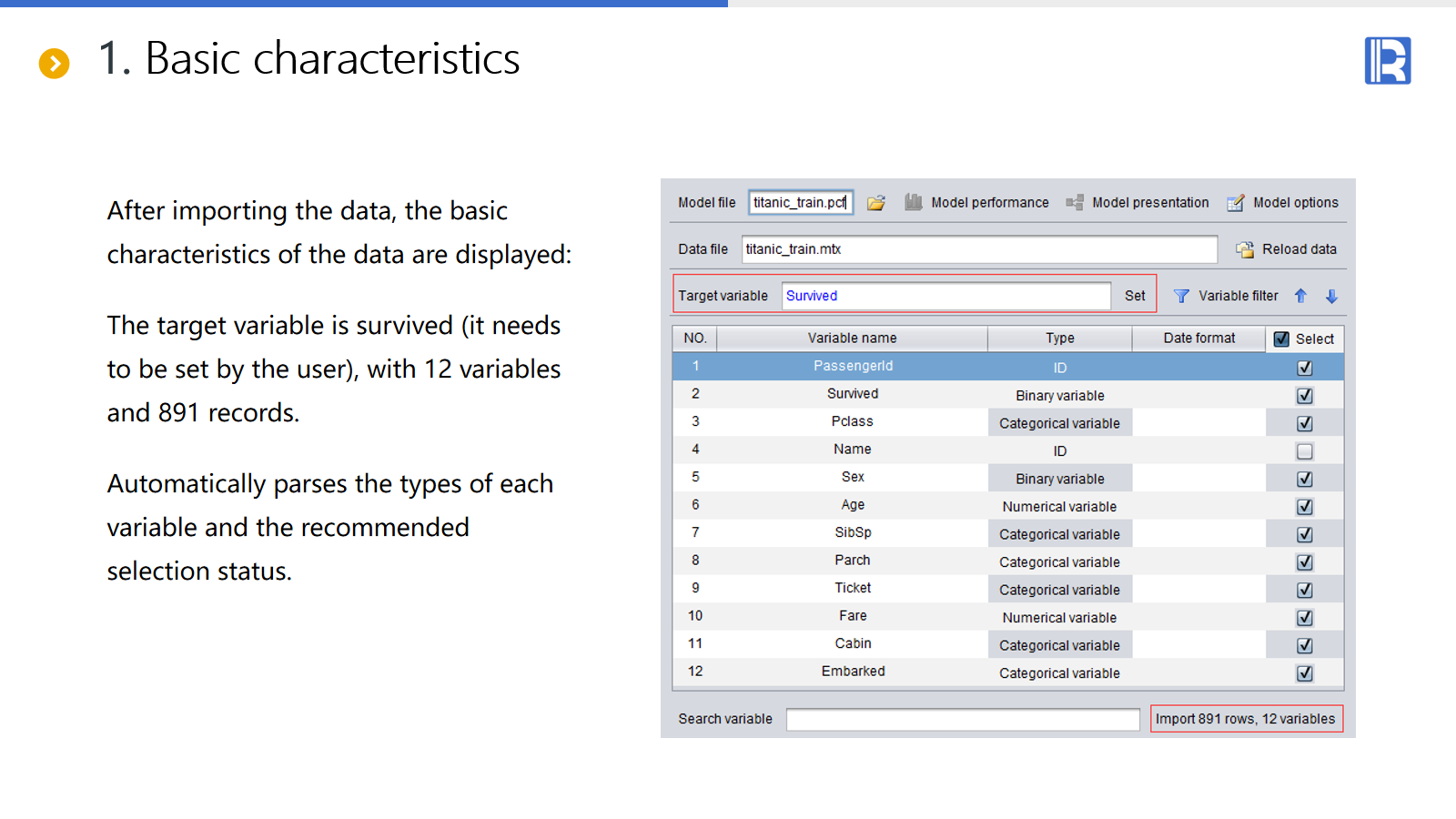Image resolution: width=1456 pixels, height=819 pixels.
Task: Open Type cell for Pclass variable
Action: click(1059, 423)
